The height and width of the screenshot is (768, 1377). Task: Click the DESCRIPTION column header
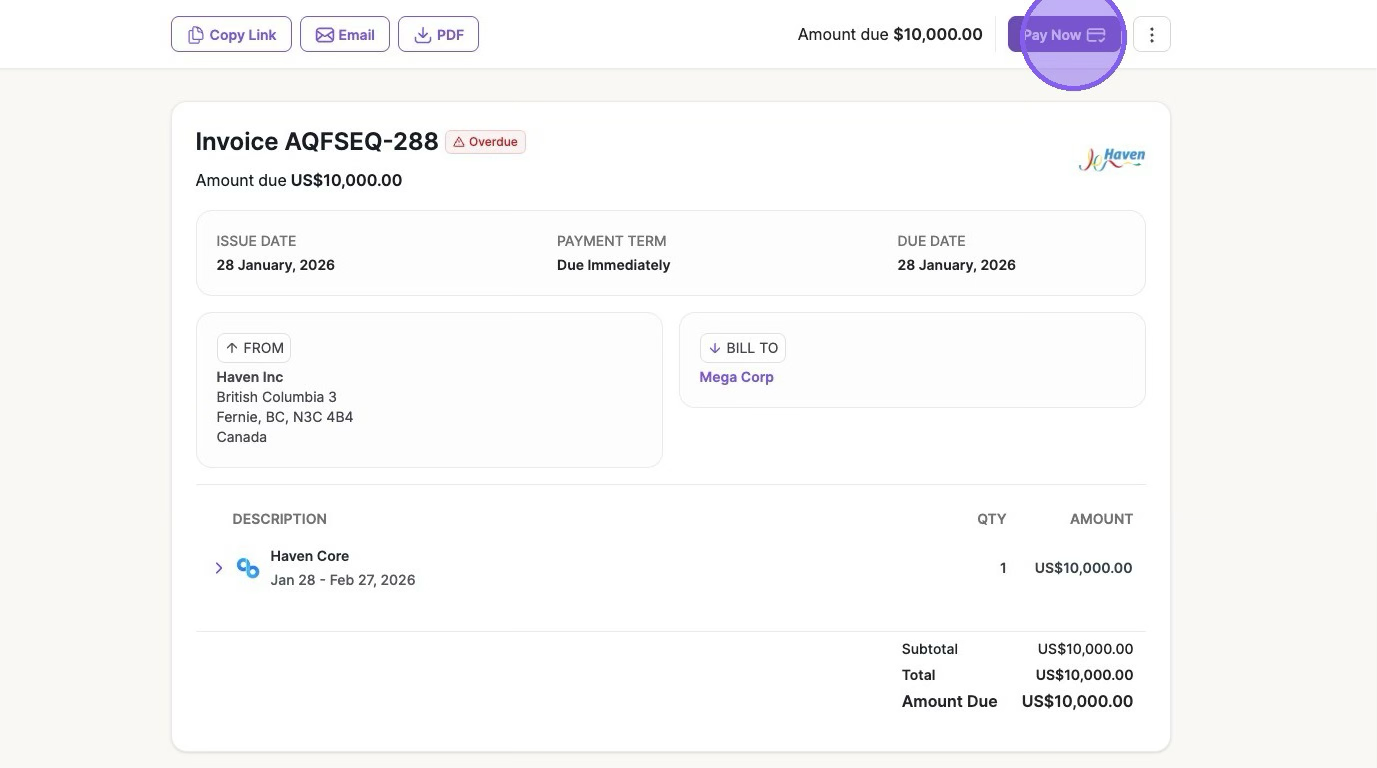[x=279, y=519]
